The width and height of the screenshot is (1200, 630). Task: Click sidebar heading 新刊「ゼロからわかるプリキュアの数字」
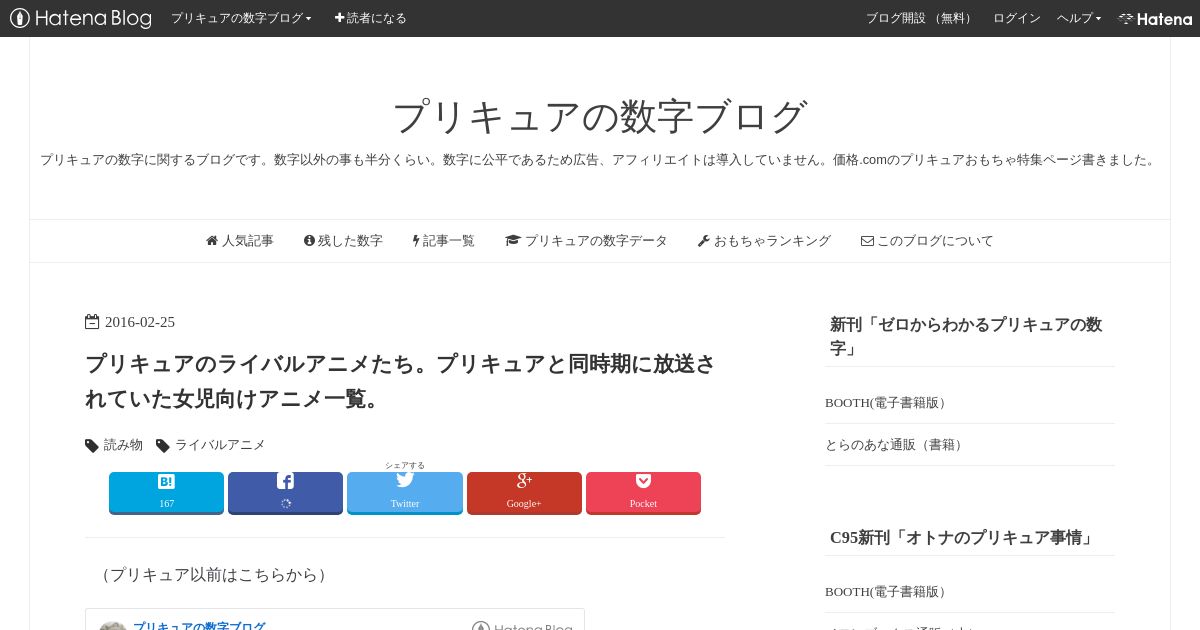click(966, 336)
